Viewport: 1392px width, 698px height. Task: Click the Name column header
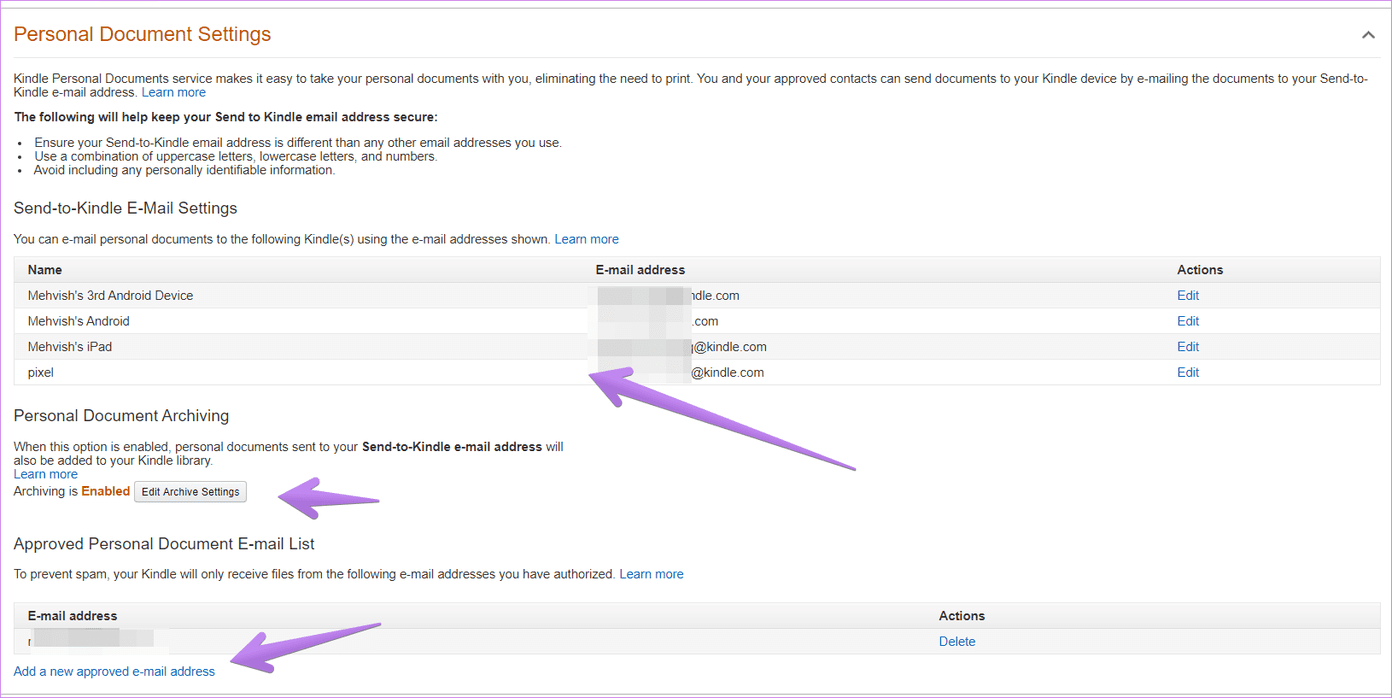pyautogui.click(x=45, y=270)
